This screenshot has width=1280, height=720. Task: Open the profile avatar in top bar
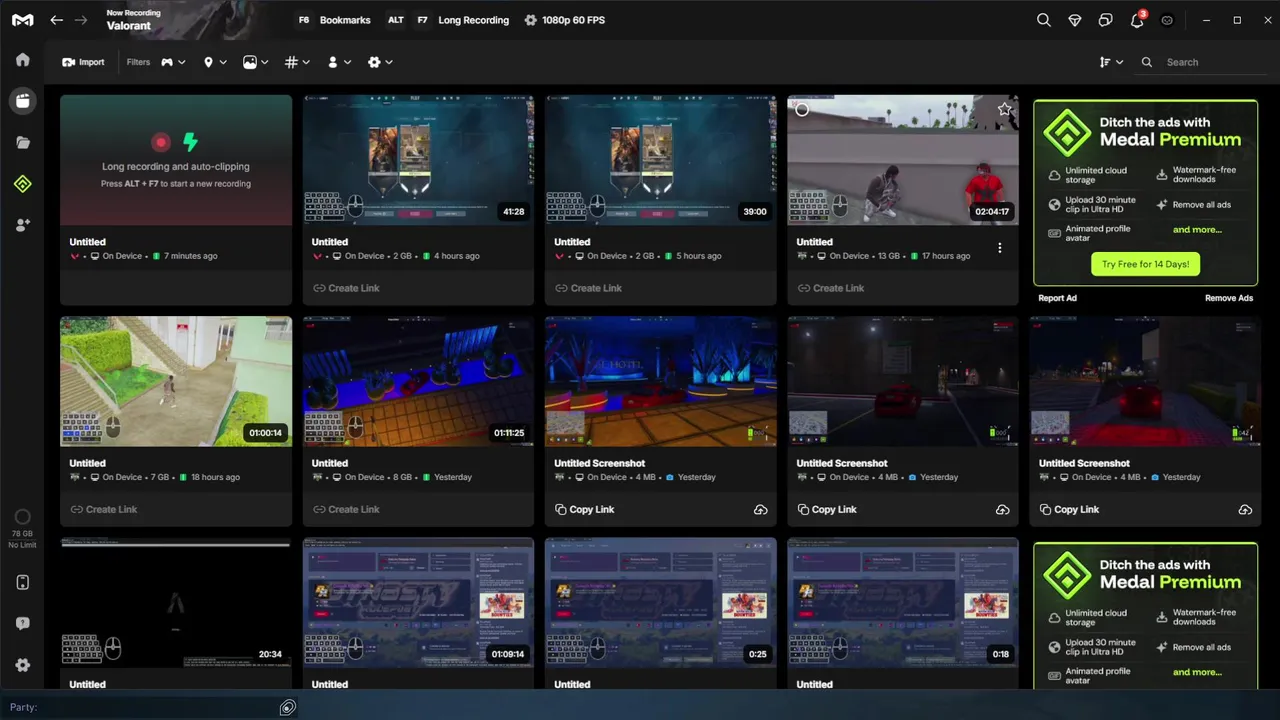point(1167,20)
